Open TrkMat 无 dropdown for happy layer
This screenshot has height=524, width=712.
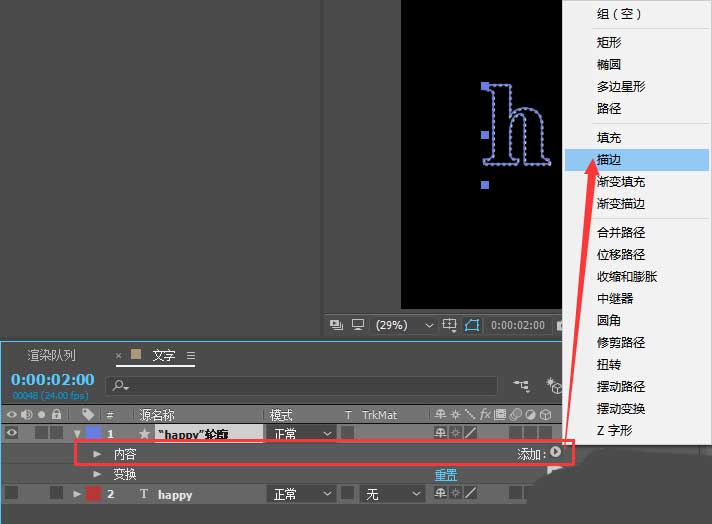(393, 494)
